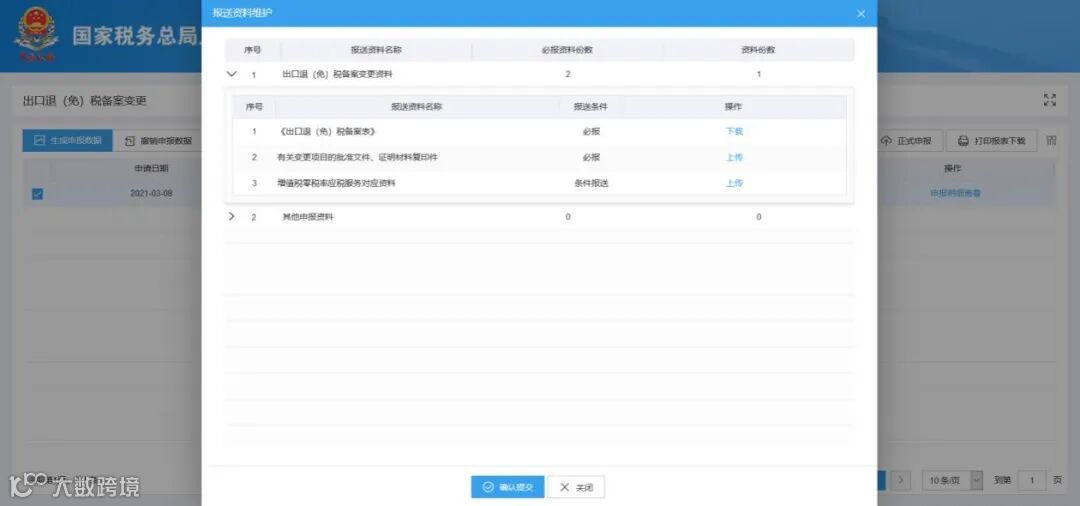Click the national emblem logo in header
The image size is (1080, 506).
(37, 34)
